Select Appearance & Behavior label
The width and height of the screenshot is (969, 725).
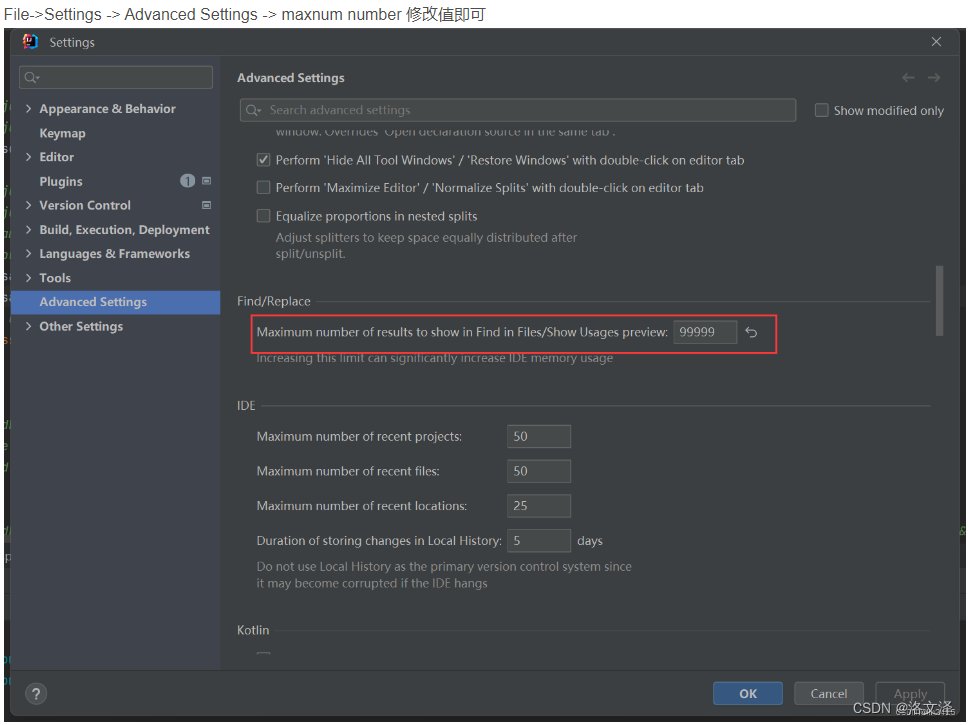point(108,108)
